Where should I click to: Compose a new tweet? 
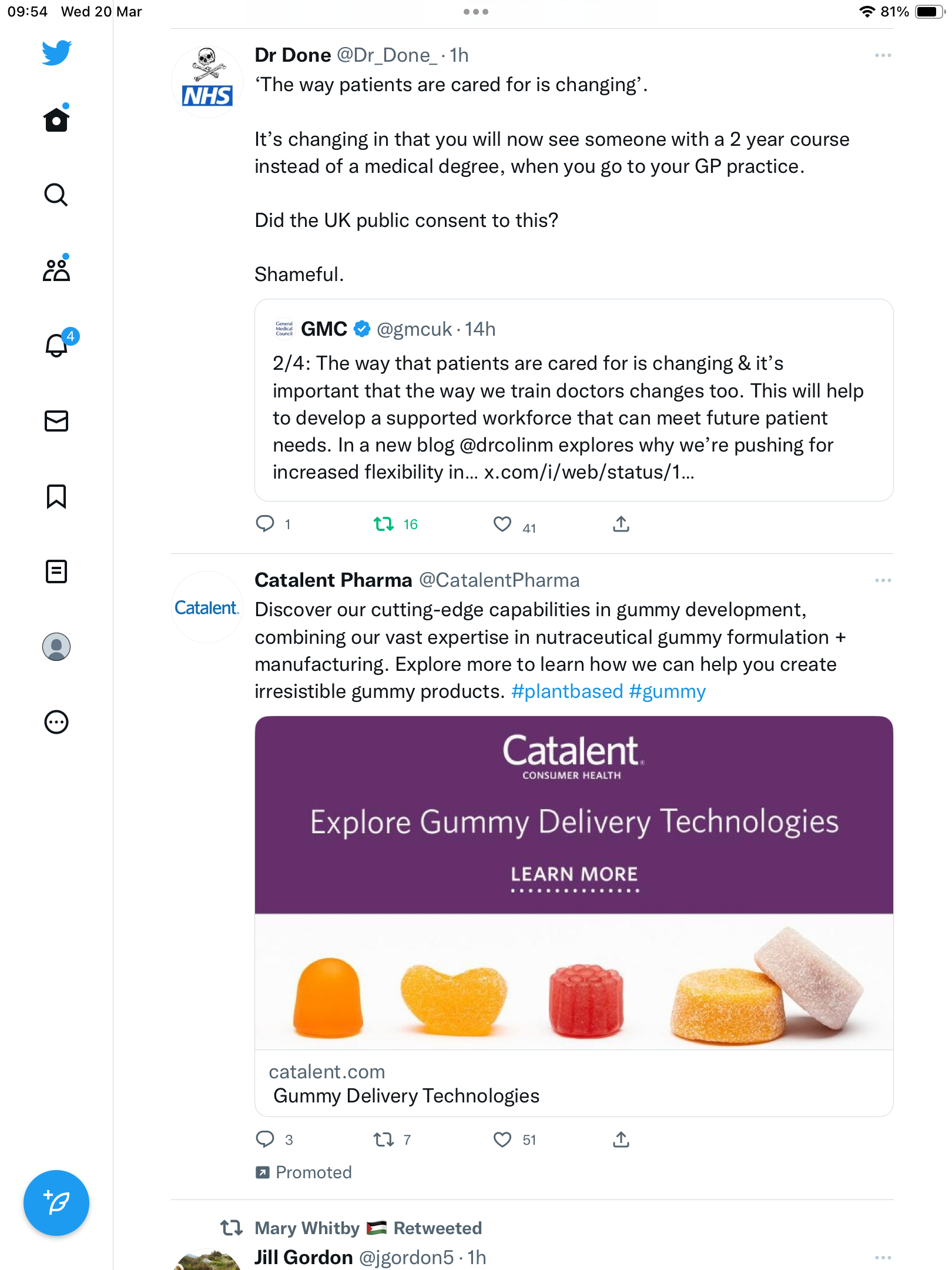56,1203
